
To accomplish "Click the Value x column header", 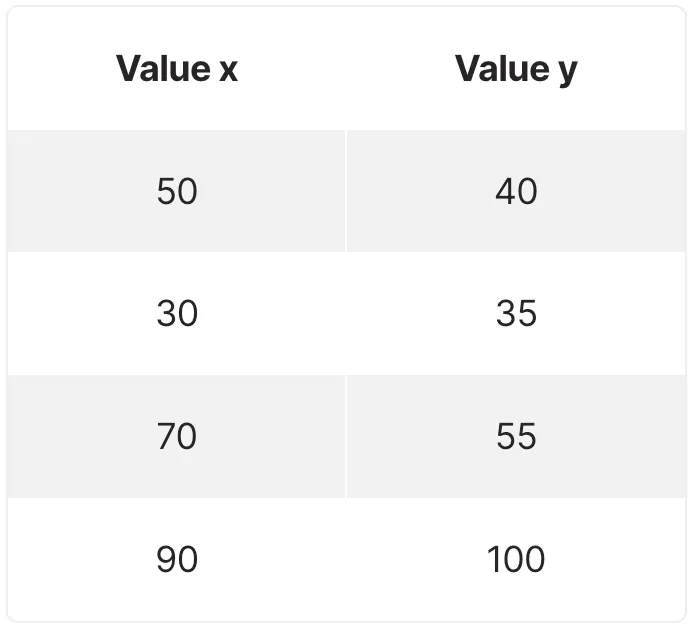I will pyautogui.click(x=177, y=69).
